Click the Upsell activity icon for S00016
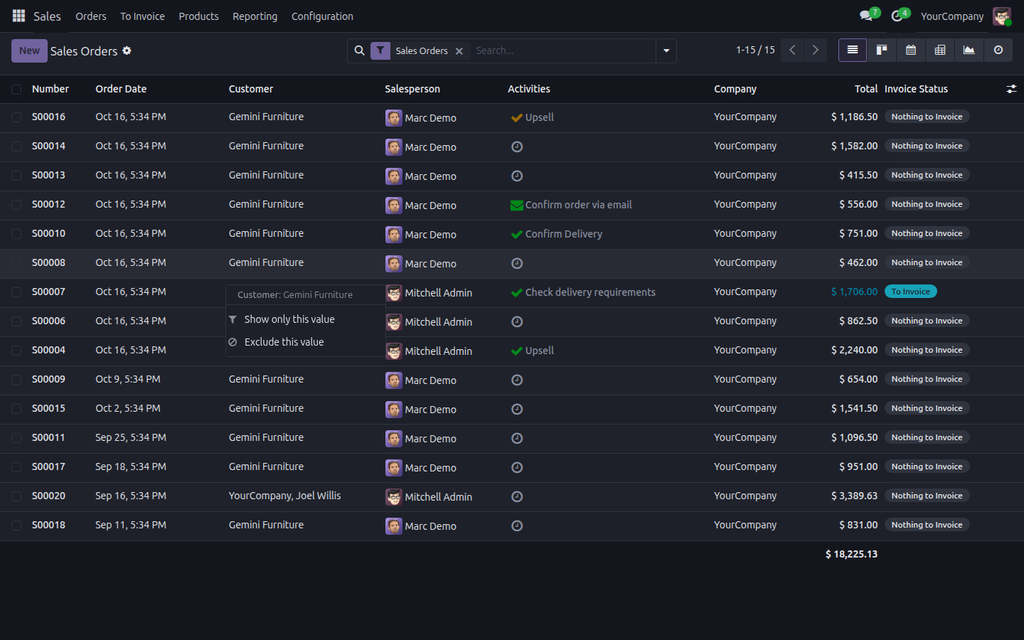1024x640 pixels. coord(517,118)
